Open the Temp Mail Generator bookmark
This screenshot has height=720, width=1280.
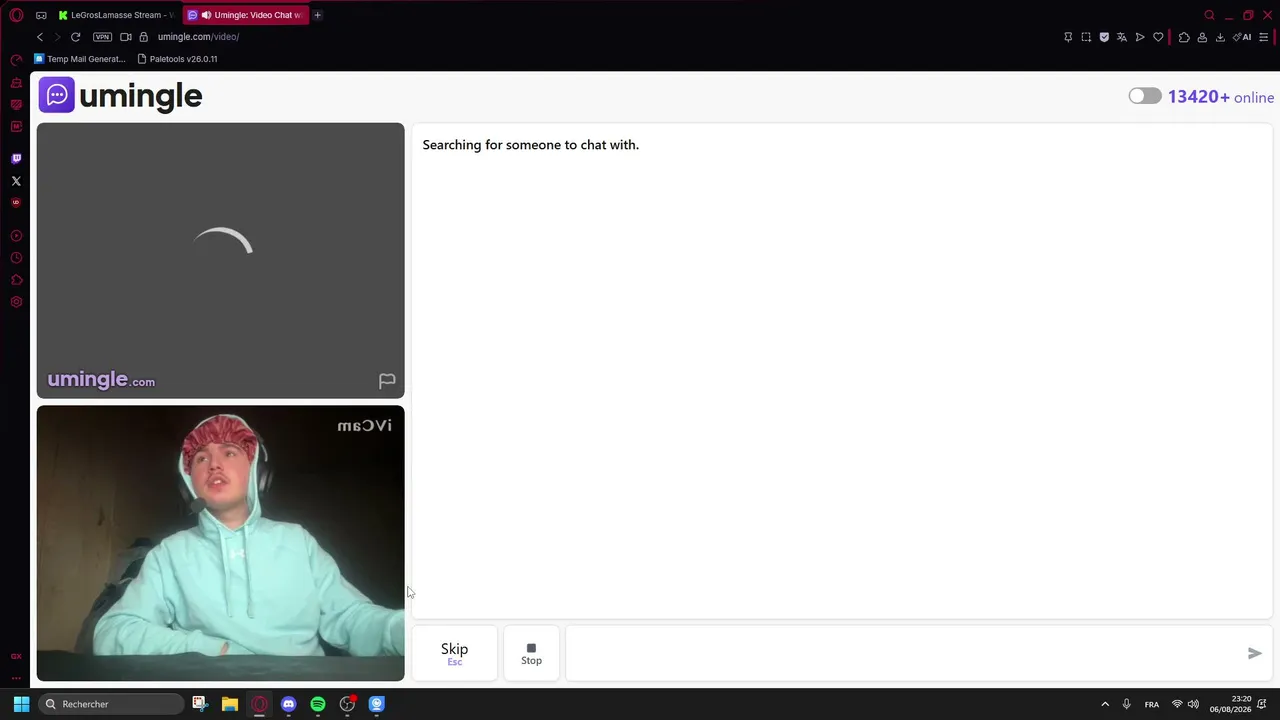pyautogui.click(x=80, y=59)
